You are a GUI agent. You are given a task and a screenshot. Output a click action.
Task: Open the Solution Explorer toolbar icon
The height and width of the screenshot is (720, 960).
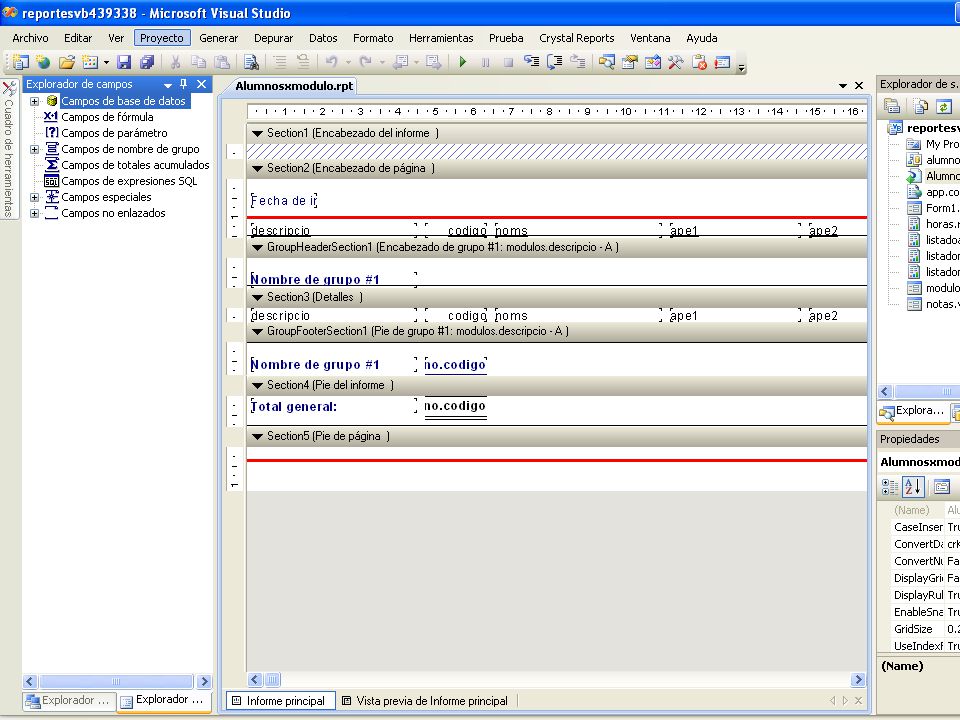point(607,62)
